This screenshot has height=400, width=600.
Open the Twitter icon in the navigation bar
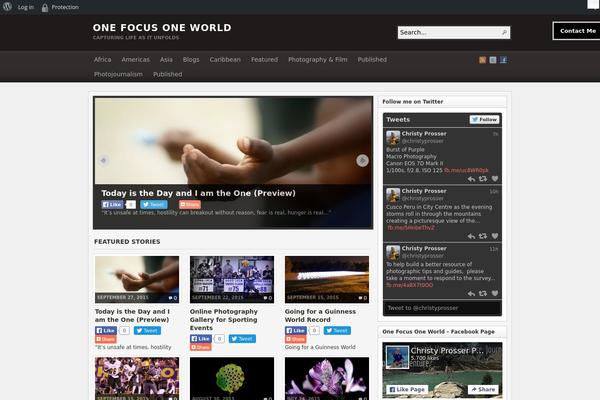click(x=493, y=60)
